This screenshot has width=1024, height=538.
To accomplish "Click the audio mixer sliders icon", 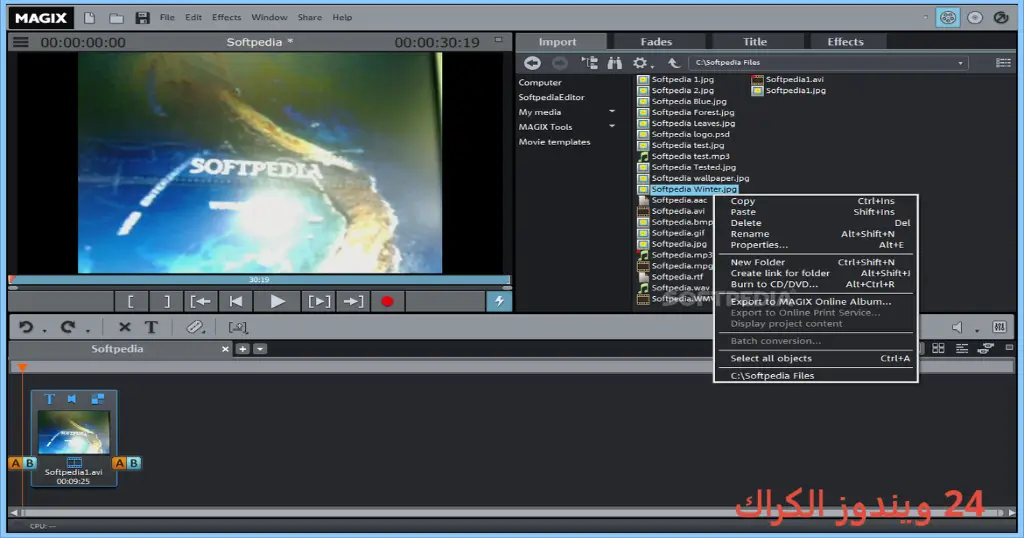I will tap(999, 327).
